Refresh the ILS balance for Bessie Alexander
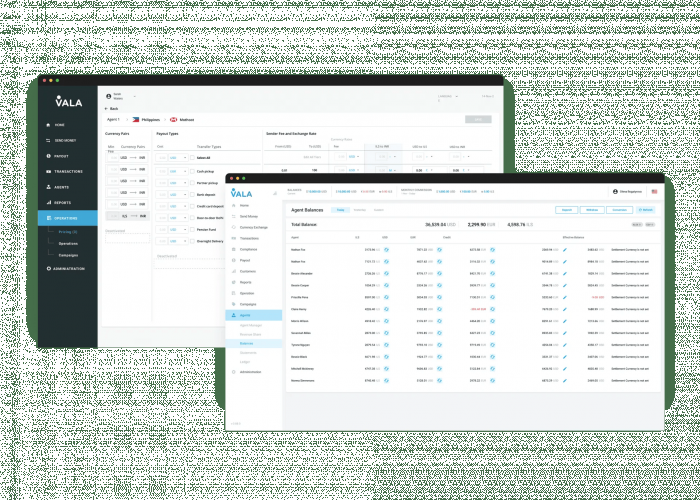 pyautogui.click(x=386, y=273)
